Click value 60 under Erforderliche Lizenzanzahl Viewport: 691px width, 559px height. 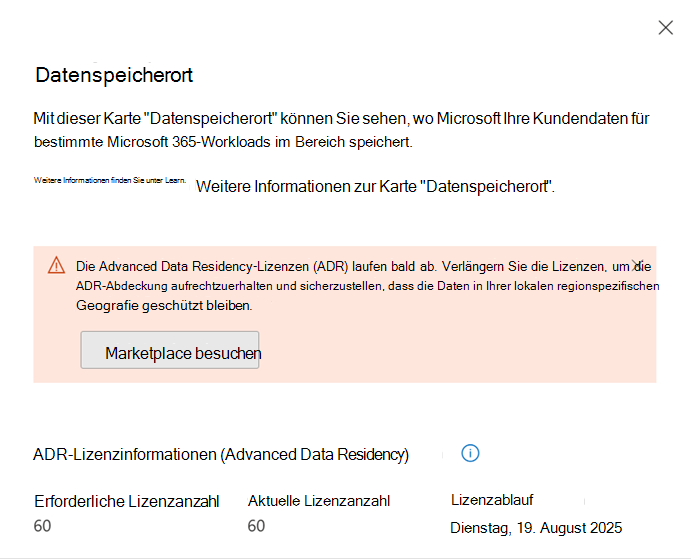(x=42, y=526)
